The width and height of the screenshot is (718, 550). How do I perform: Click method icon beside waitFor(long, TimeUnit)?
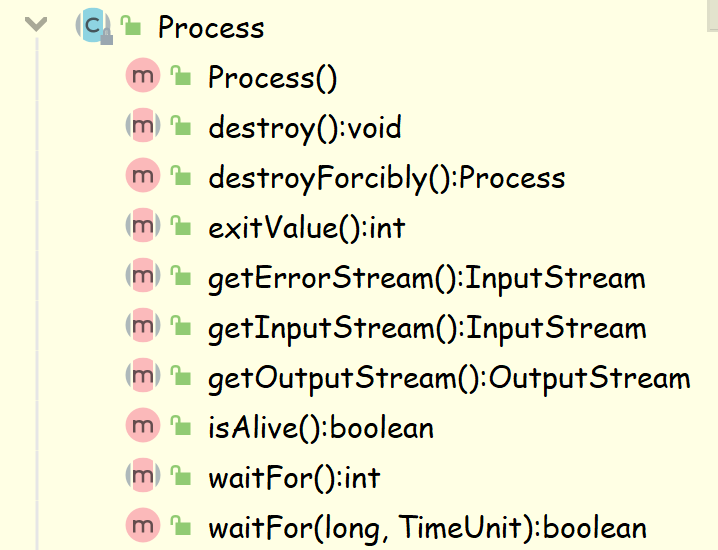[143, 526]
